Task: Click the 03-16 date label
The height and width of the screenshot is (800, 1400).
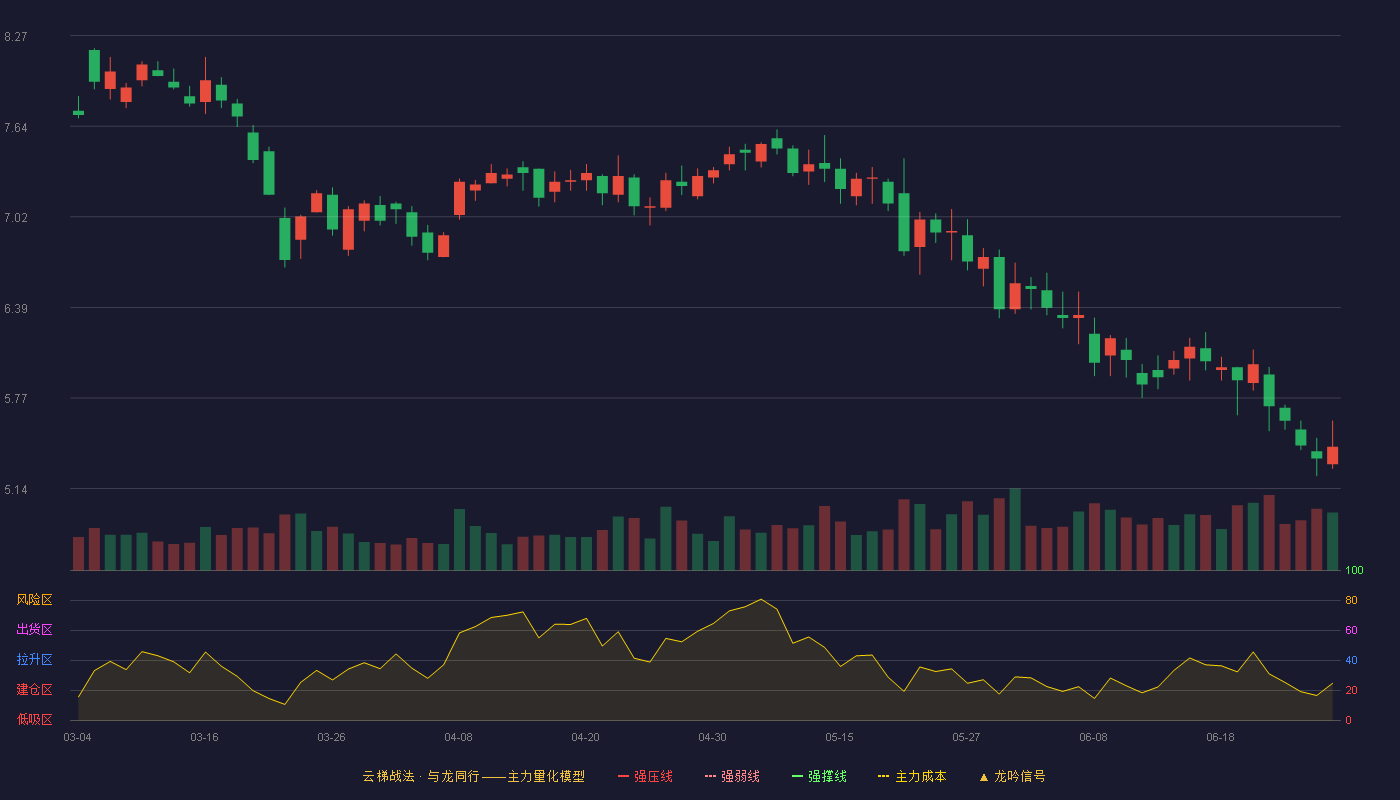Action: coord(204,737)
